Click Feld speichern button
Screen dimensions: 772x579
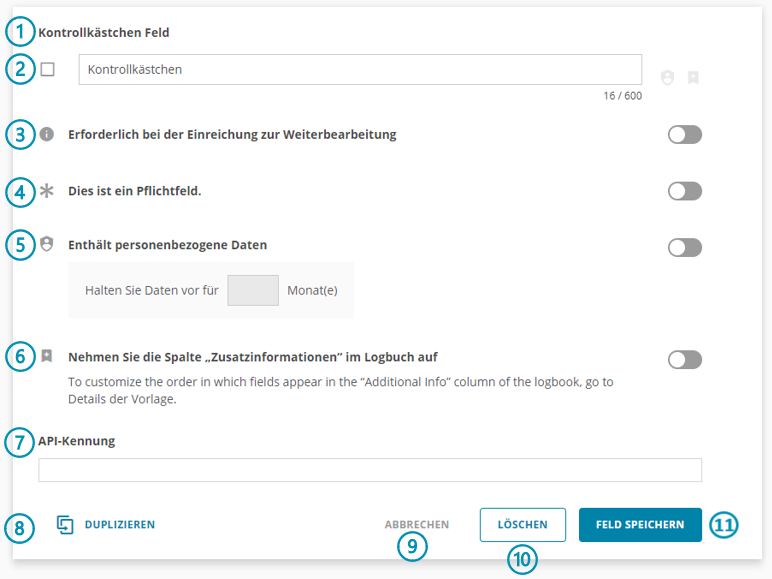(640, 525)
